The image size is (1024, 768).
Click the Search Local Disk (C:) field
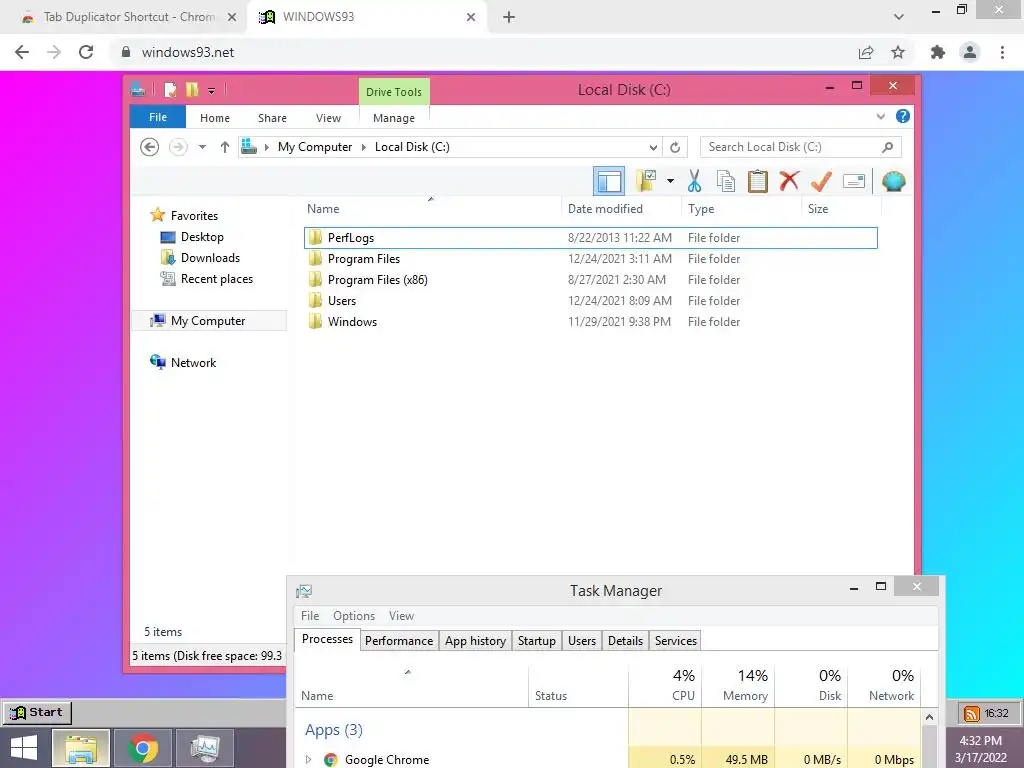pos(801,147)
